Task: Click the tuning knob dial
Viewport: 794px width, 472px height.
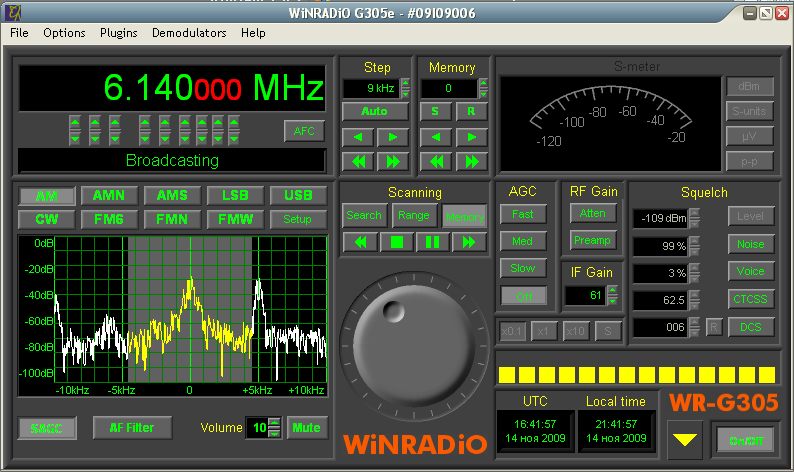Action: 415,346
